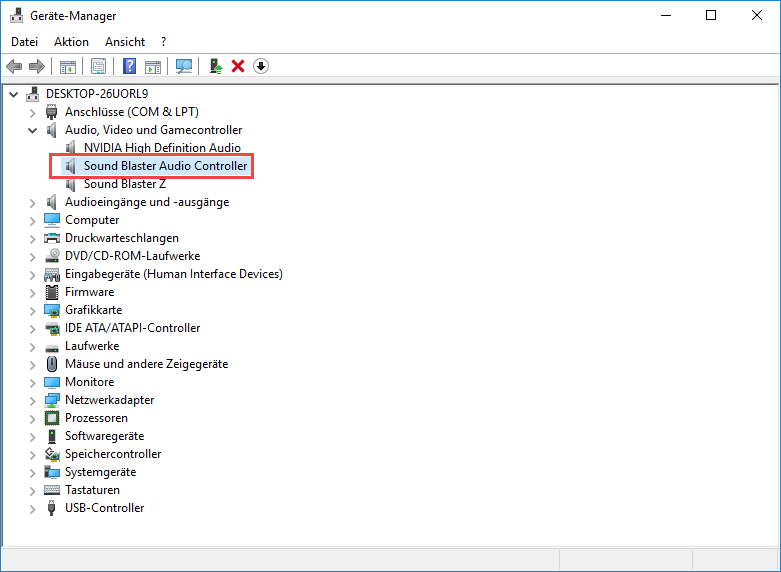Expand the IDE ATA/ATAPI-Controller chevron

(x=32, y=328)
